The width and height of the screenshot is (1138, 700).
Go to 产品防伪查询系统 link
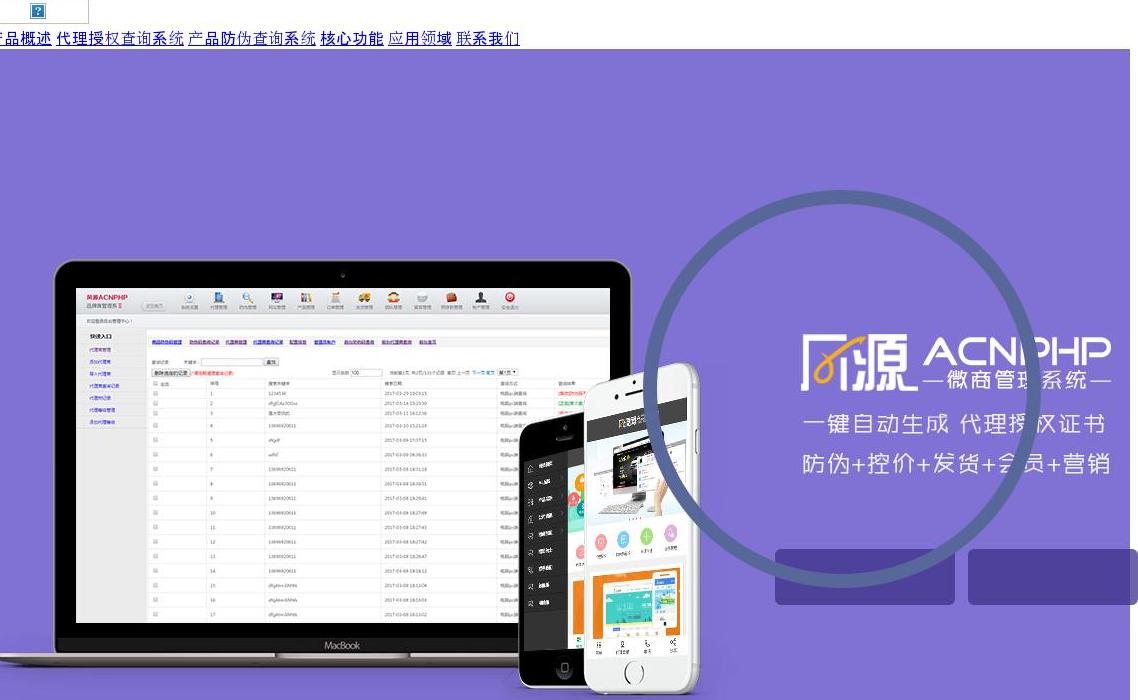point(252,38)
